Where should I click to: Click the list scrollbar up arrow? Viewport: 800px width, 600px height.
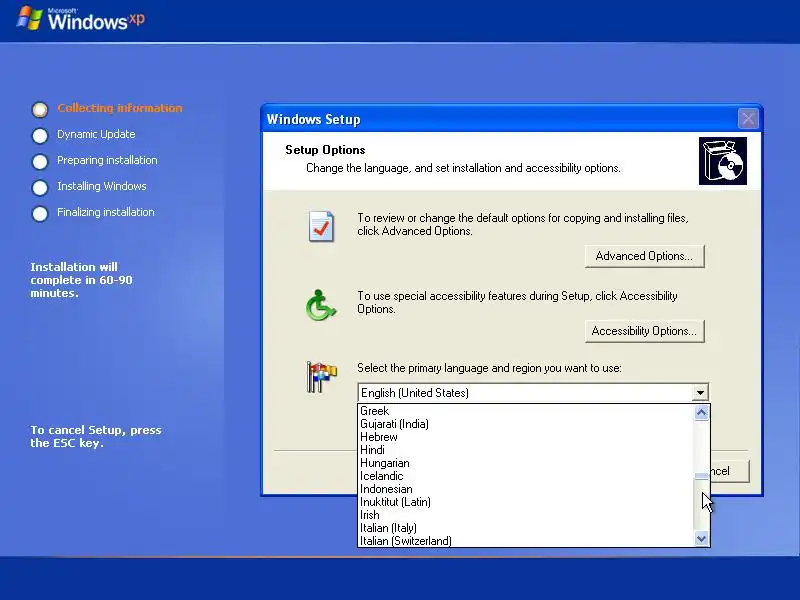click(x=702, y=412)
